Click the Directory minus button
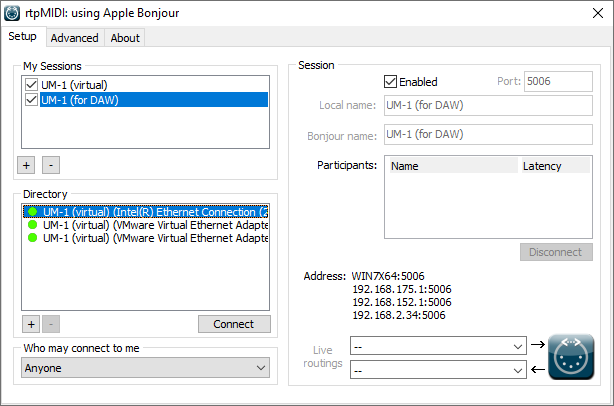The image size is (614, 406). click(51, 324)
